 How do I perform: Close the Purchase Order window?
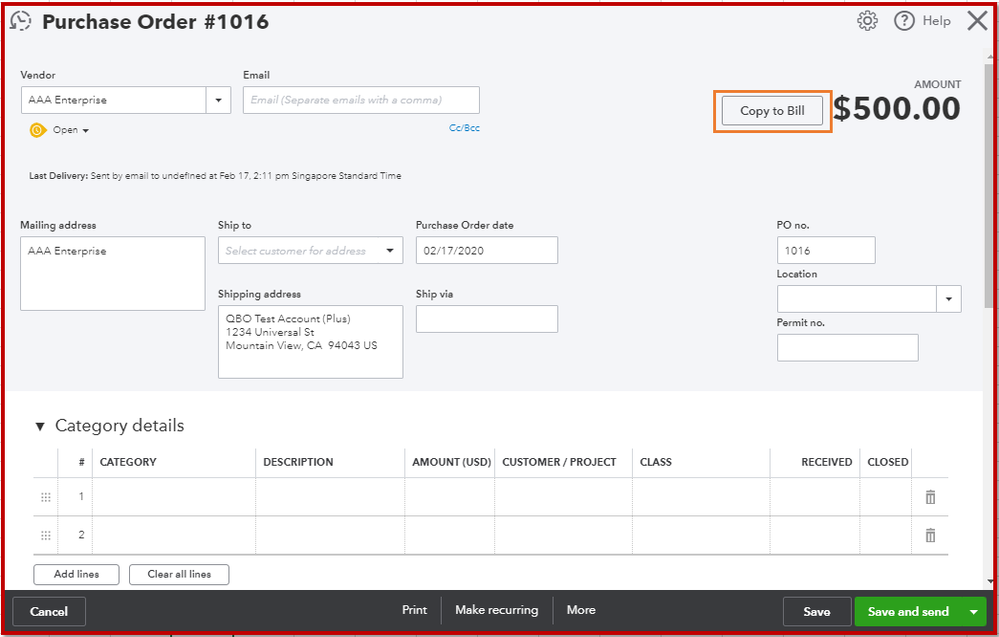click(977, 21)
